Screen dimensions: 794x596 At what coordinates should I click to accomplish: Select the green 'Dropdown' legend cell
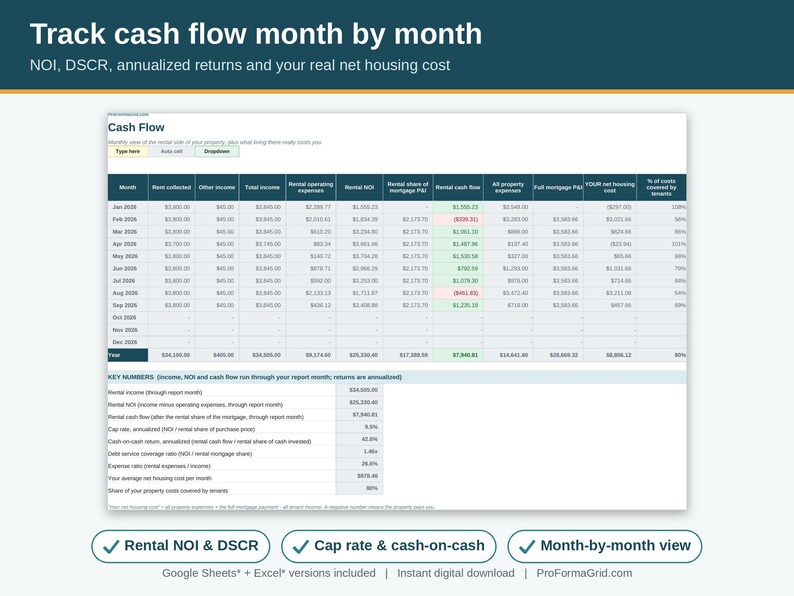click(217, 151)
